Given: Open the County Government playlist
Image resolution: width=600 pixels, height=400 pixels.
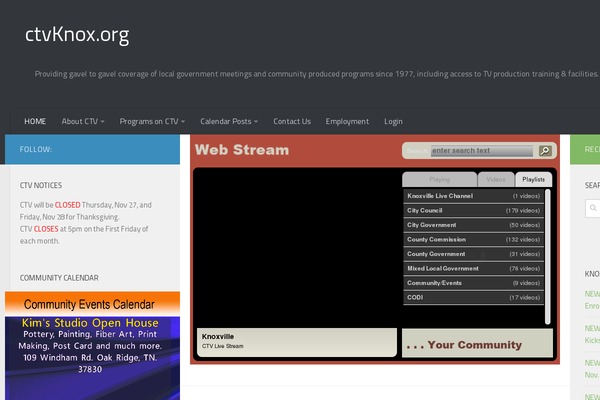Looking at the screenshot, I should pos(473,254).
